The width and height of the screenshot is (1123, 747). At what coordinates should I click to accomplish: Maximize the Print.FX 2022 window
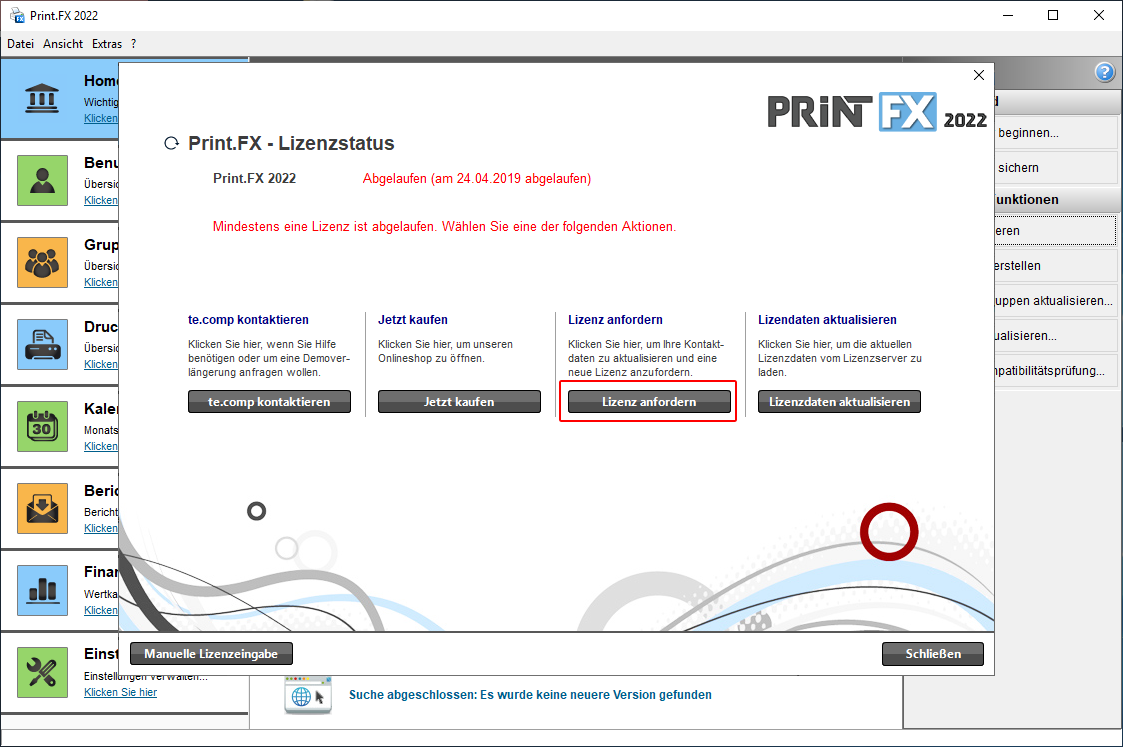pyautogui.click(x=1053, y=15)
